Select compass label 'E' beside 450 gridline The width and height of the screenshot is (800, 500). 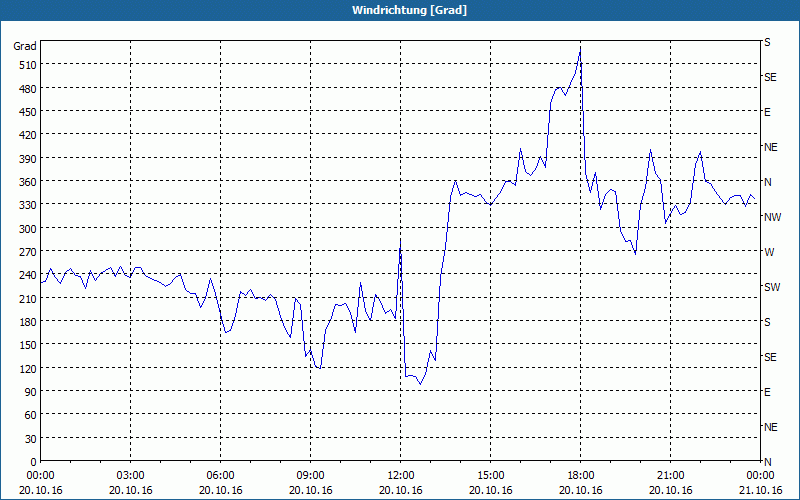pos(767,112)
